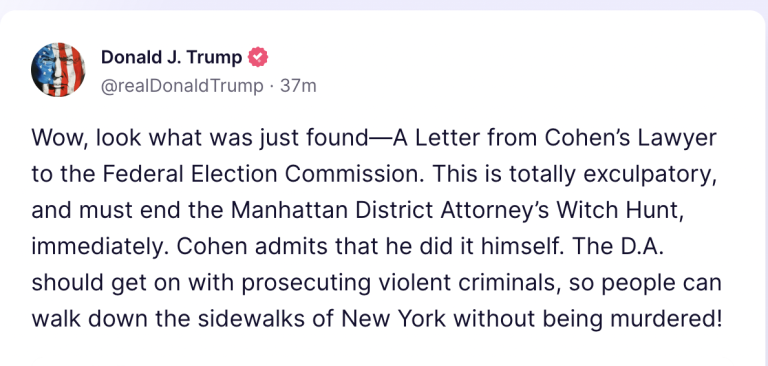Viewport: 768px width, 366px height.
Task: Click the abbreviation "D.A." in the post
Action: [x=640, y=246]
